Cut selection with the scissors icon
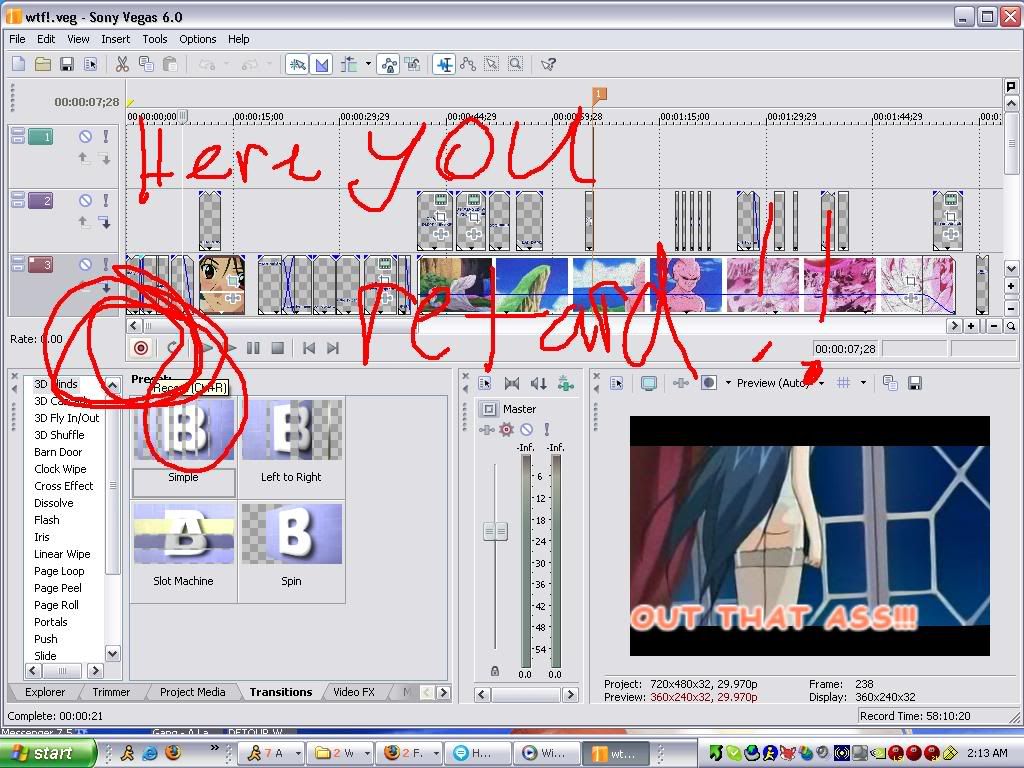 [x=121, y=64]
